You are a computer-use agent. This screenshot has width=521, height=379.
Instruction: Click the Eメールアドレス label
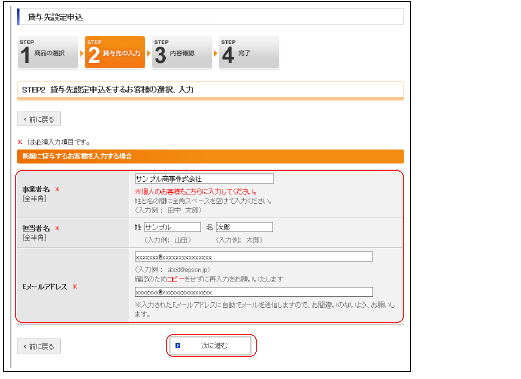[x=45, y=287]
